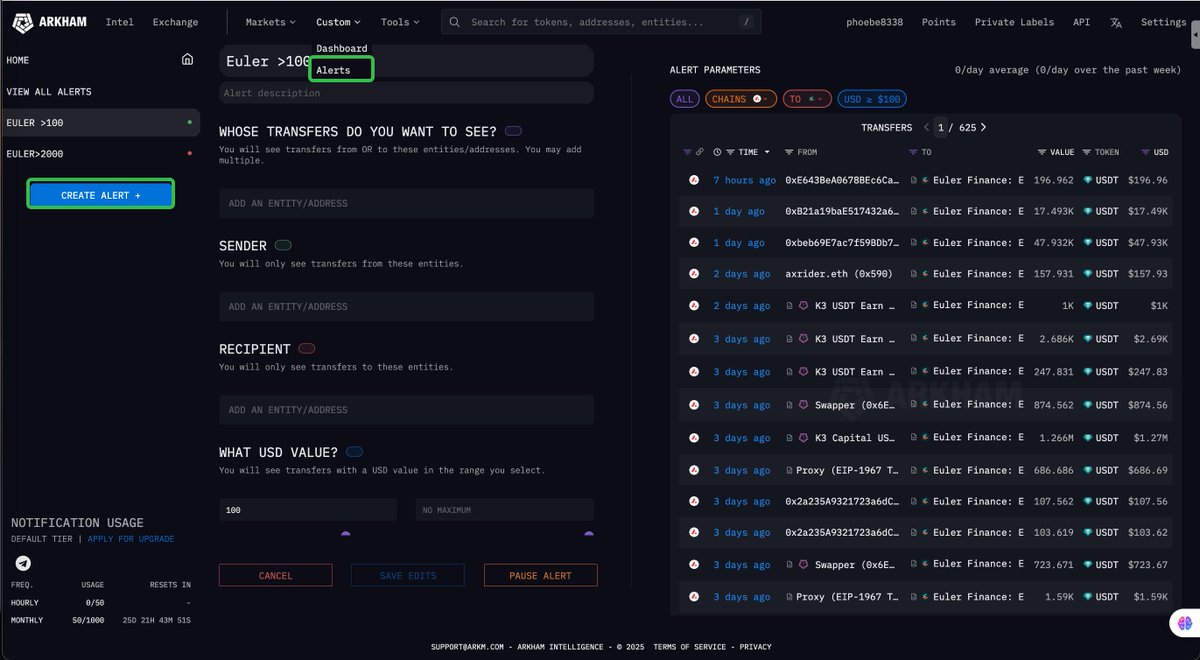Viewport: 1200px width, 660px height.
Task: Open the Exchange tab
Action: [x=175, y=22]
